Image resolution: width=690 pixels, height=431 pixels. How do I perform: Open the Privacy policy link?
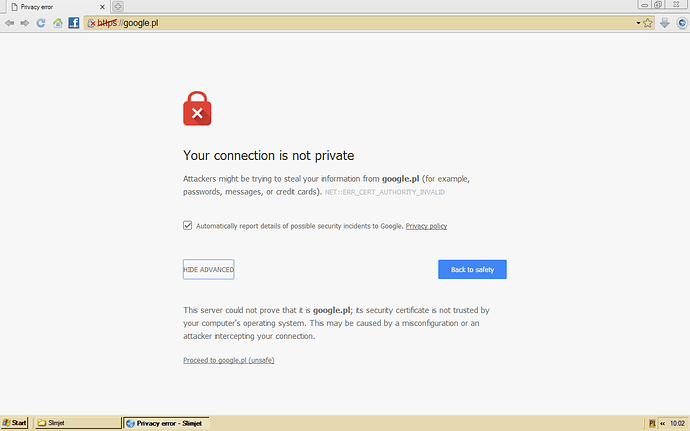click(x=426, y=226)
